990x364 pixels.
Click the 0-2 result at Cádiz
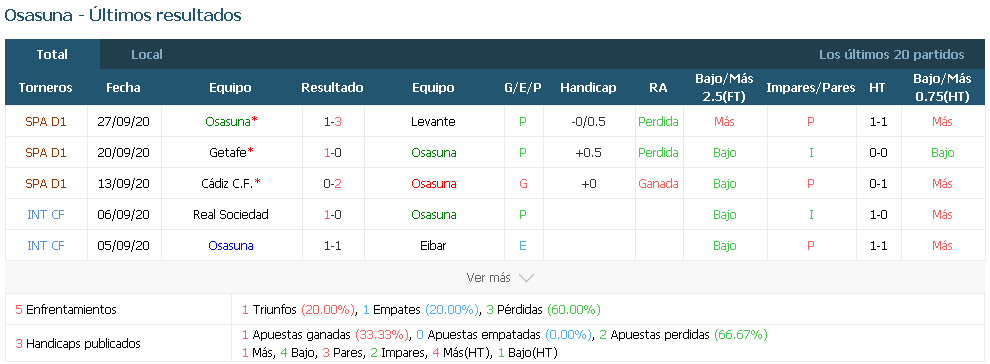[332, 183]
